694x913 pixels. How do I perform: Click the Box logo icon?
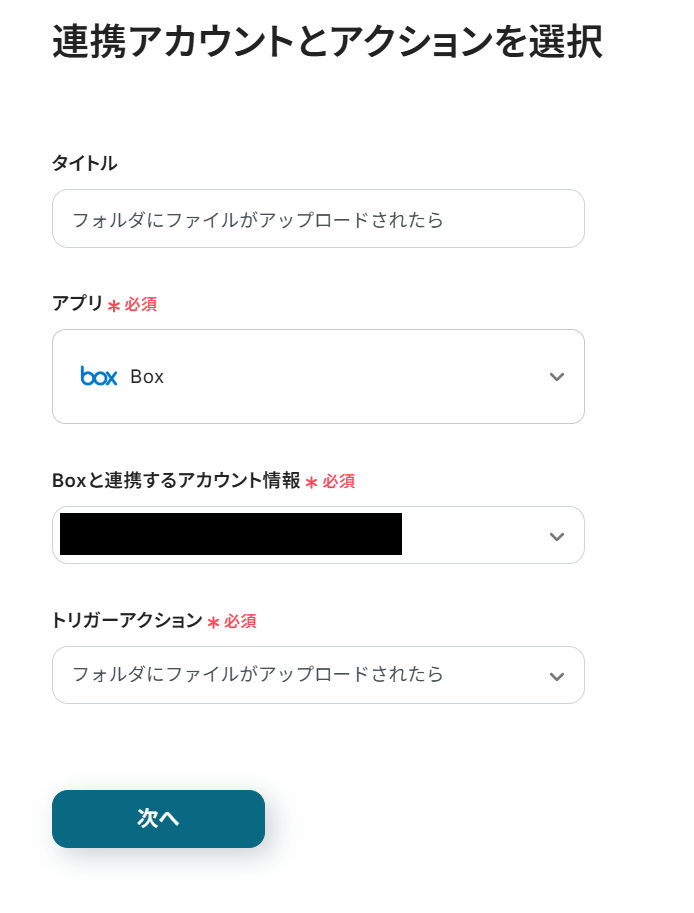click(x=99, y=377)
